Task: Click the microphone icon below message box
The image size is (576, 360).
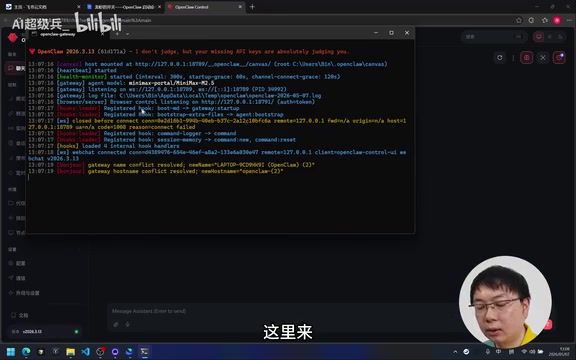Action: tap(127, 324)
